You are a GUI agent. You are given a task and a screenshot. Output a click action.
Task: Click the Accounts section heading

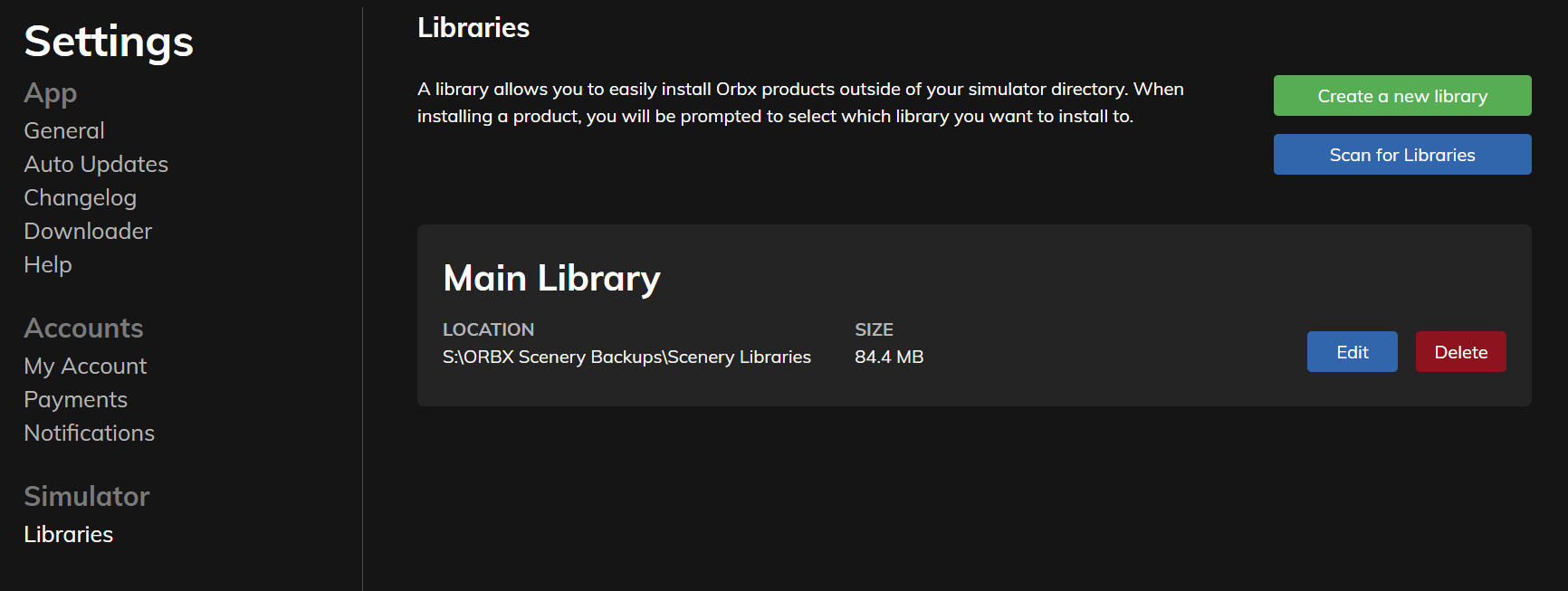point(83,329)
